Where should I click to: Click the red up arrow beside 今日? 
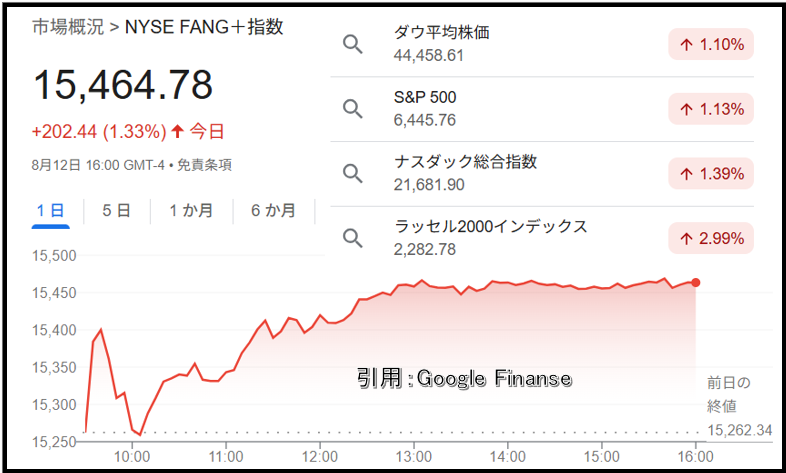click(x=177, y=132)
